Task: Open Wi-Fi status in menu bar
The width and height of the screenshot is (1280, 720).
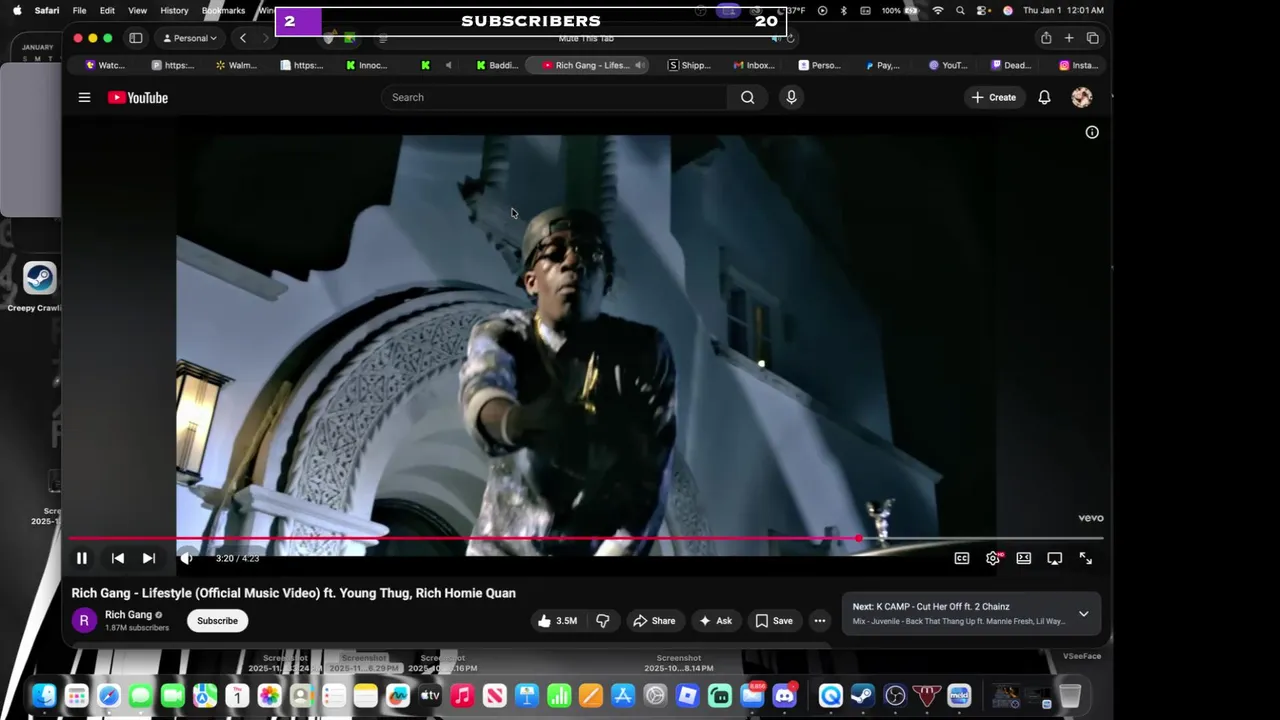Action: point(937,10)
